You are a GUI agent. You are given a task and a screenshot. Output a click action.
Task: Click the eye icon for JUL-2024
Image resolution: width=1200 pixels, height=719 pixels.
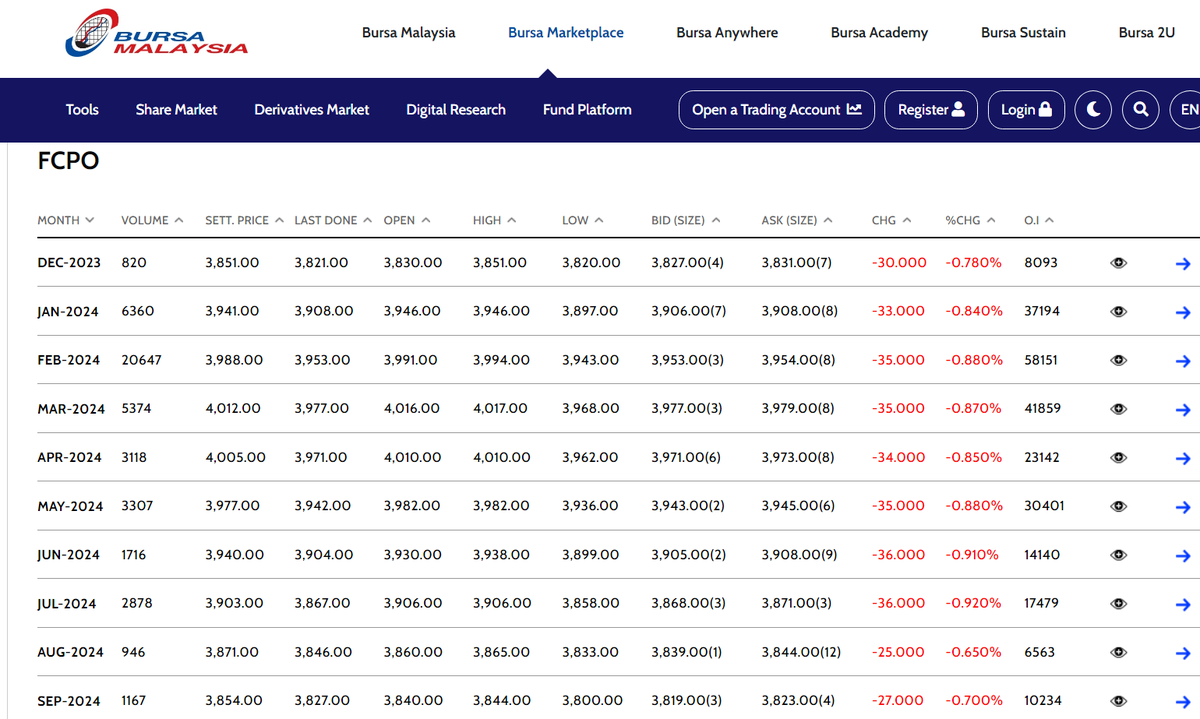tap(1119, 604)
